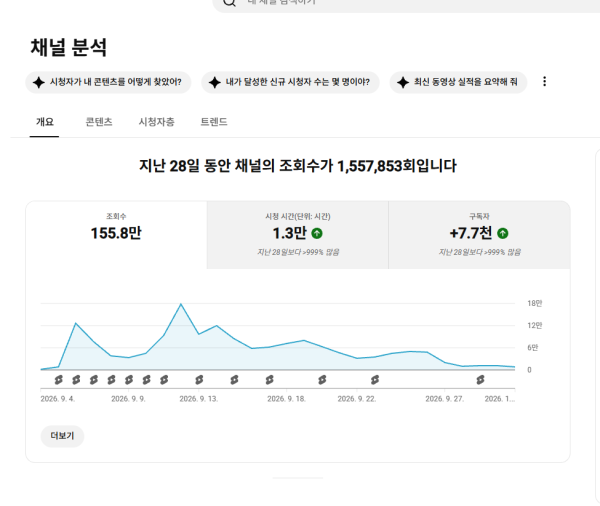This screenshot has height=506, width=600.
Task: Click the 18만 y-axis label
Action: pyautogui.click(x=535, y=303)
